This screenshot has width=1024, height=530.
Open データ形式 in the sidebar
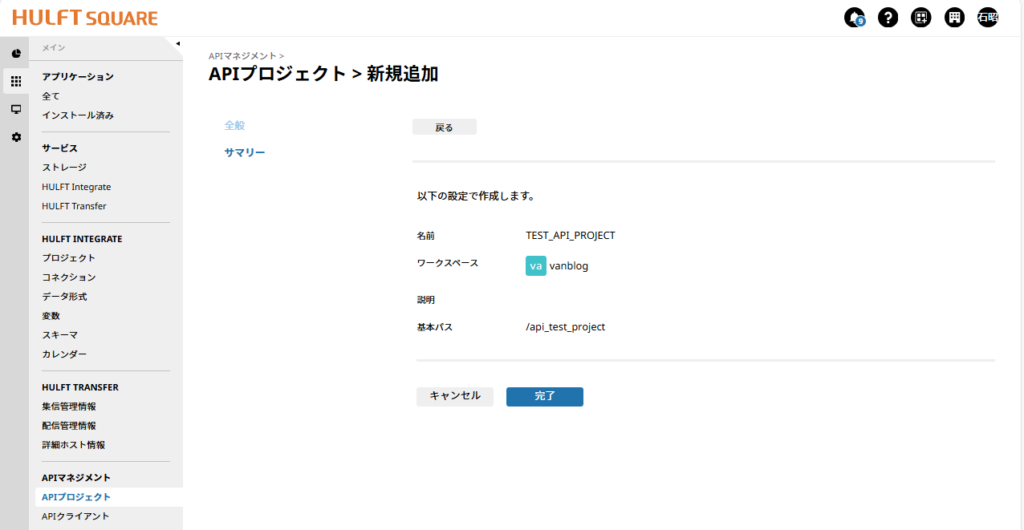[64, 296]
